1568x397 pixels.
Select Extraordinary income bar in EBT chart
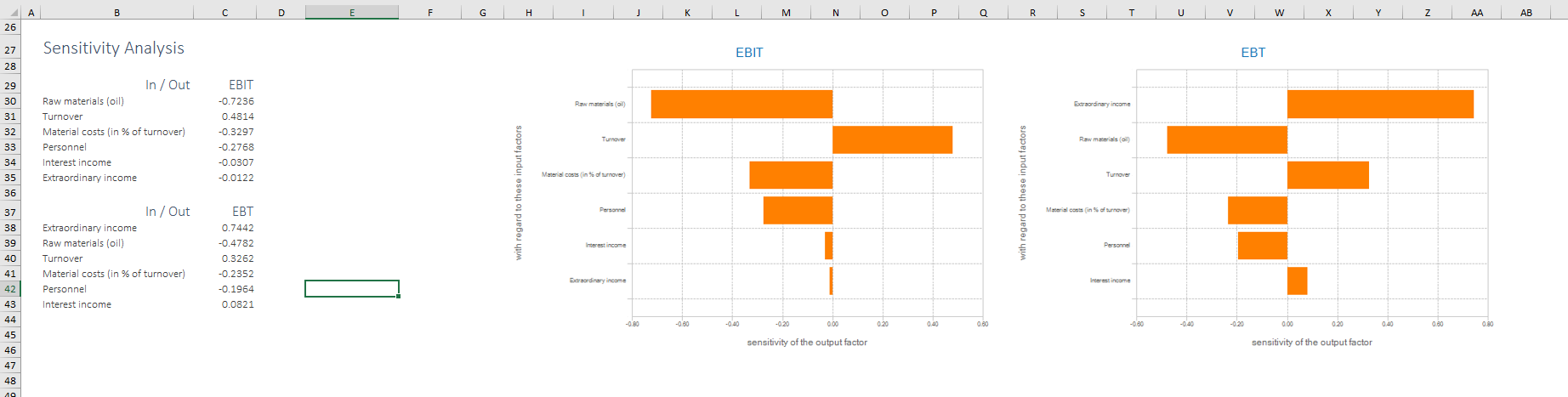[x=1380, y=104]
